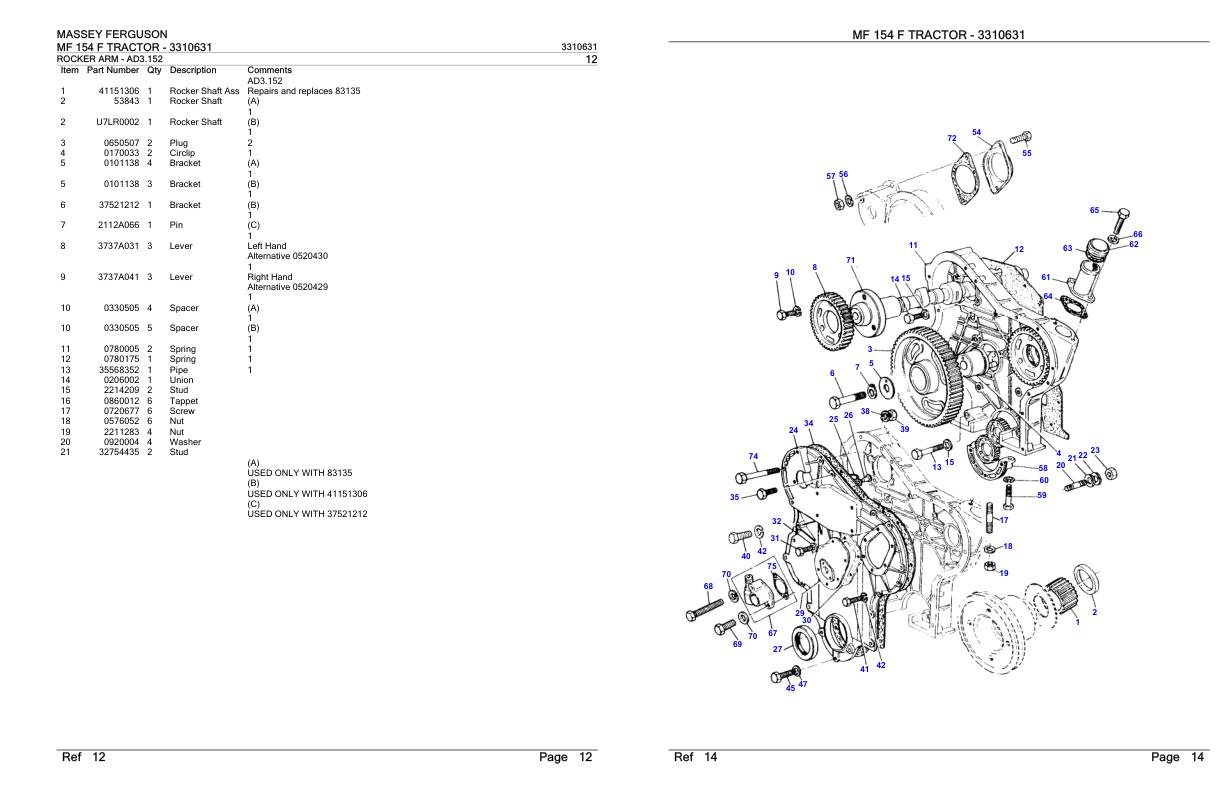Click part number 0650507 for Plug
The height and width of the screenshot is (792, 1224).
click(x=122, y=143)
